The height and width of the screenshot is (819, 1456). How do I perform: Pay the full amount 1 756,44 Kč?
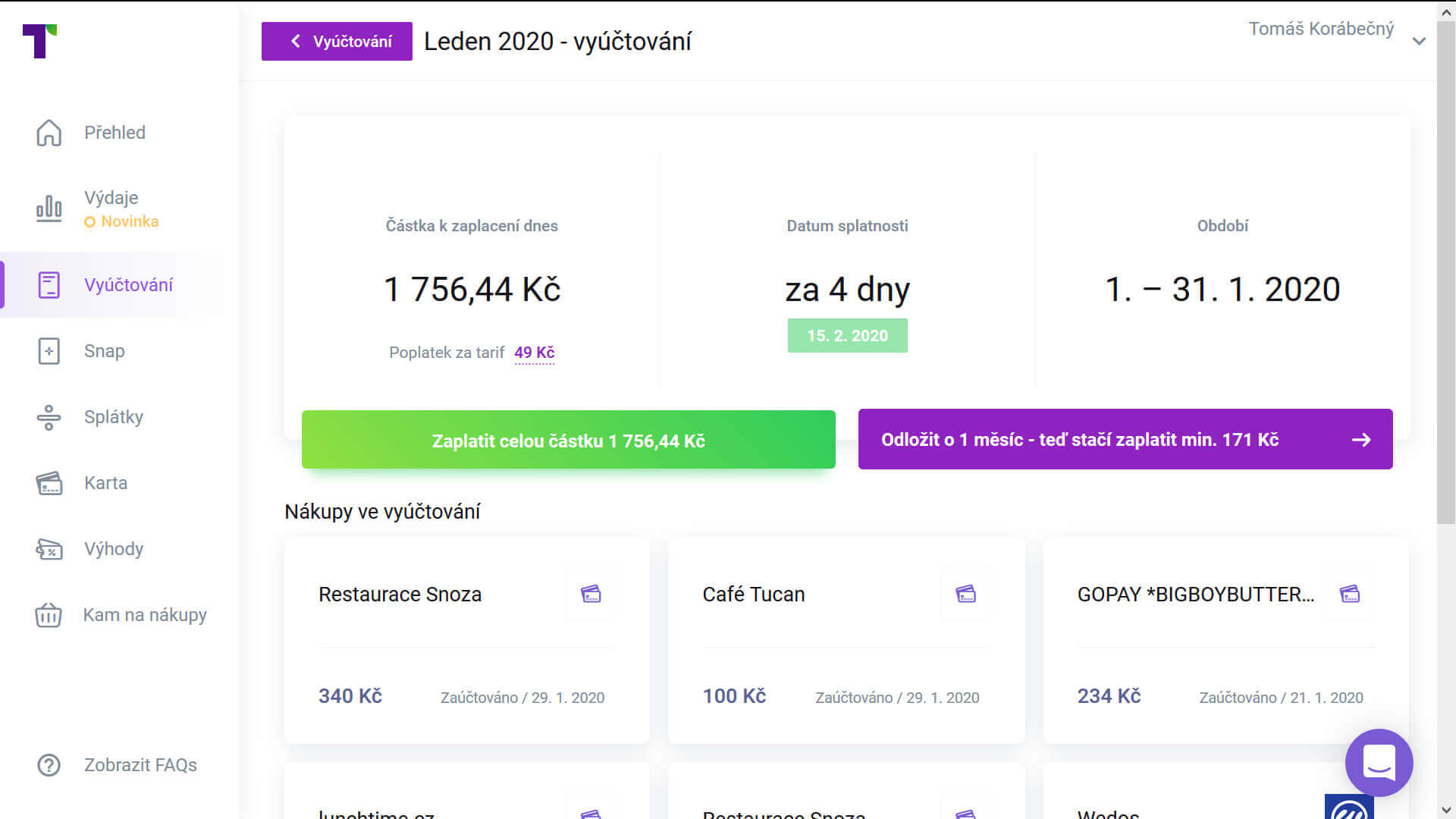pyautogui.click(x=568, y=439)
